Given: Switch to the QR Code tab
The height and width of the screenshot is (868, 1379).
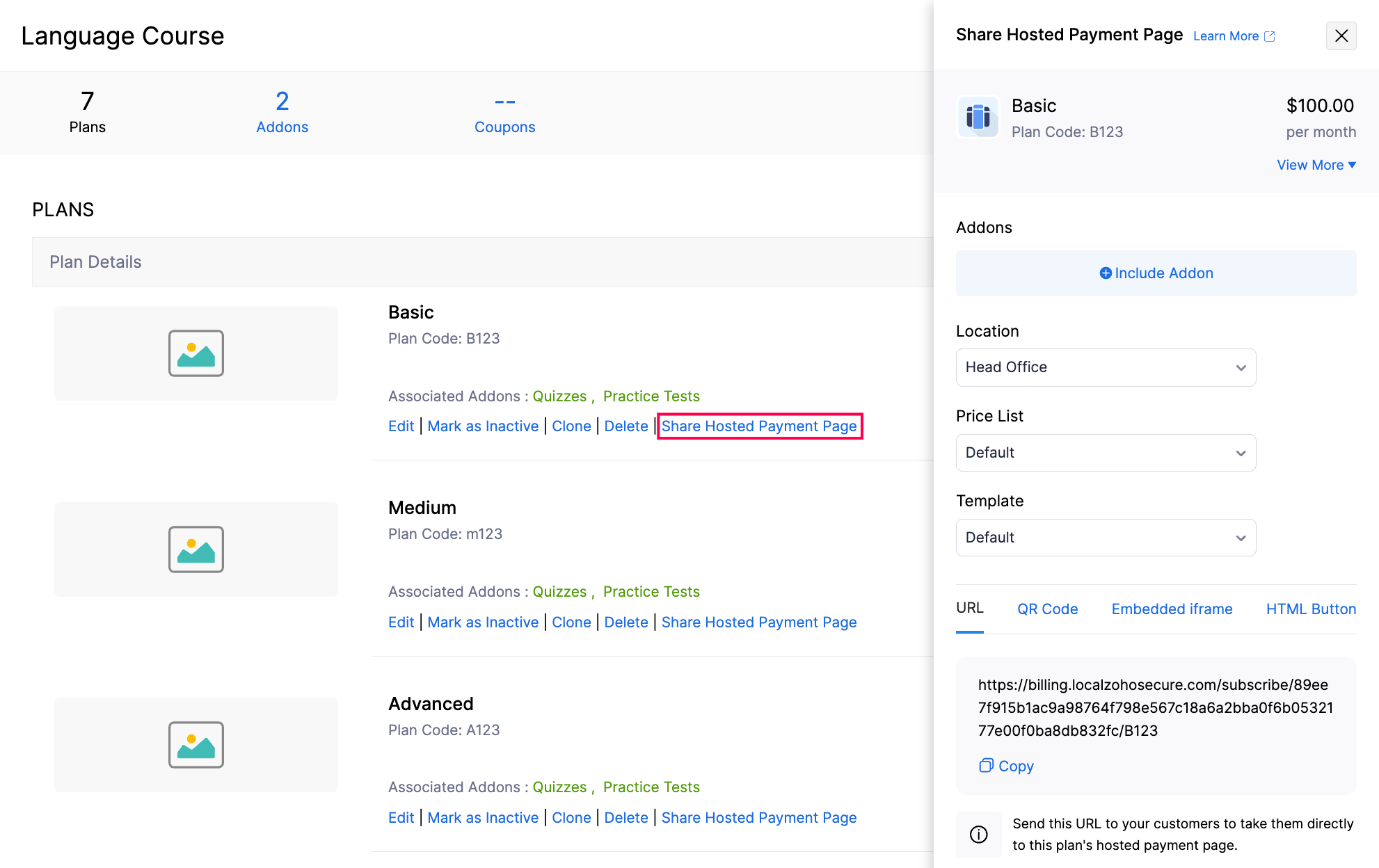Looking at the screenshot, I should 1047,609.
